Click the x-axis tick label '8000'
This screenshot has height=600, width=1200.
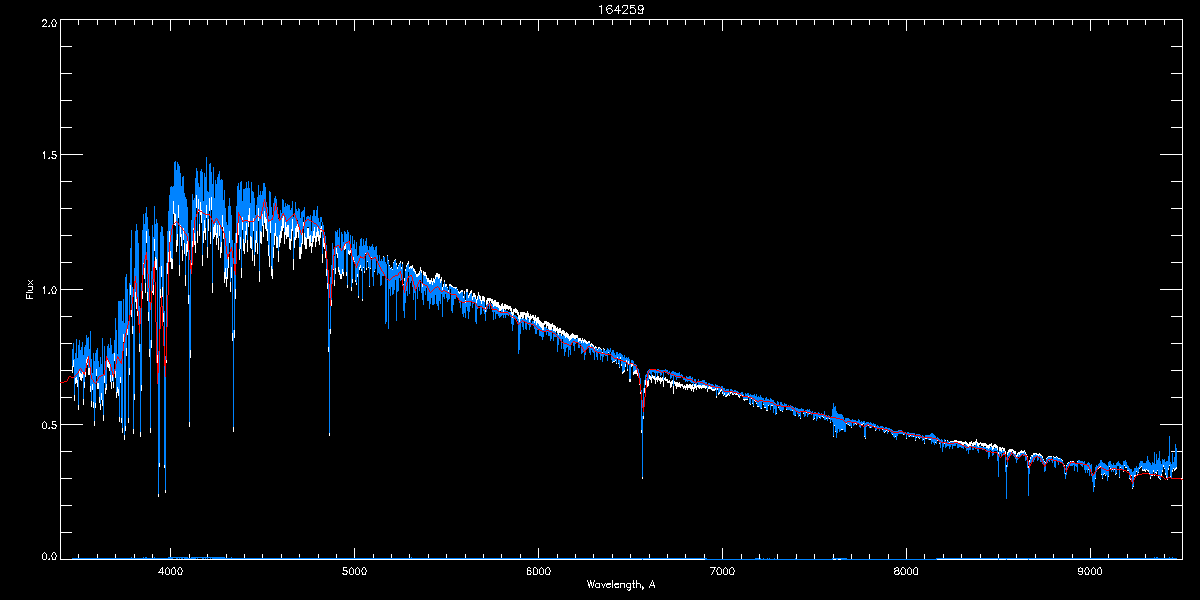tap(906, 571)
